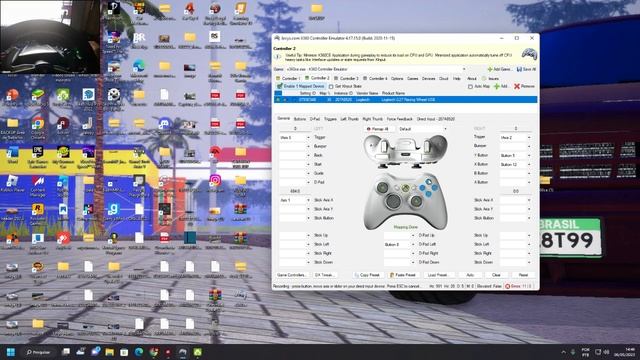Click the Y button on the controller image
This screenshot has width=640, height=360.
click(x=429, y=182)
